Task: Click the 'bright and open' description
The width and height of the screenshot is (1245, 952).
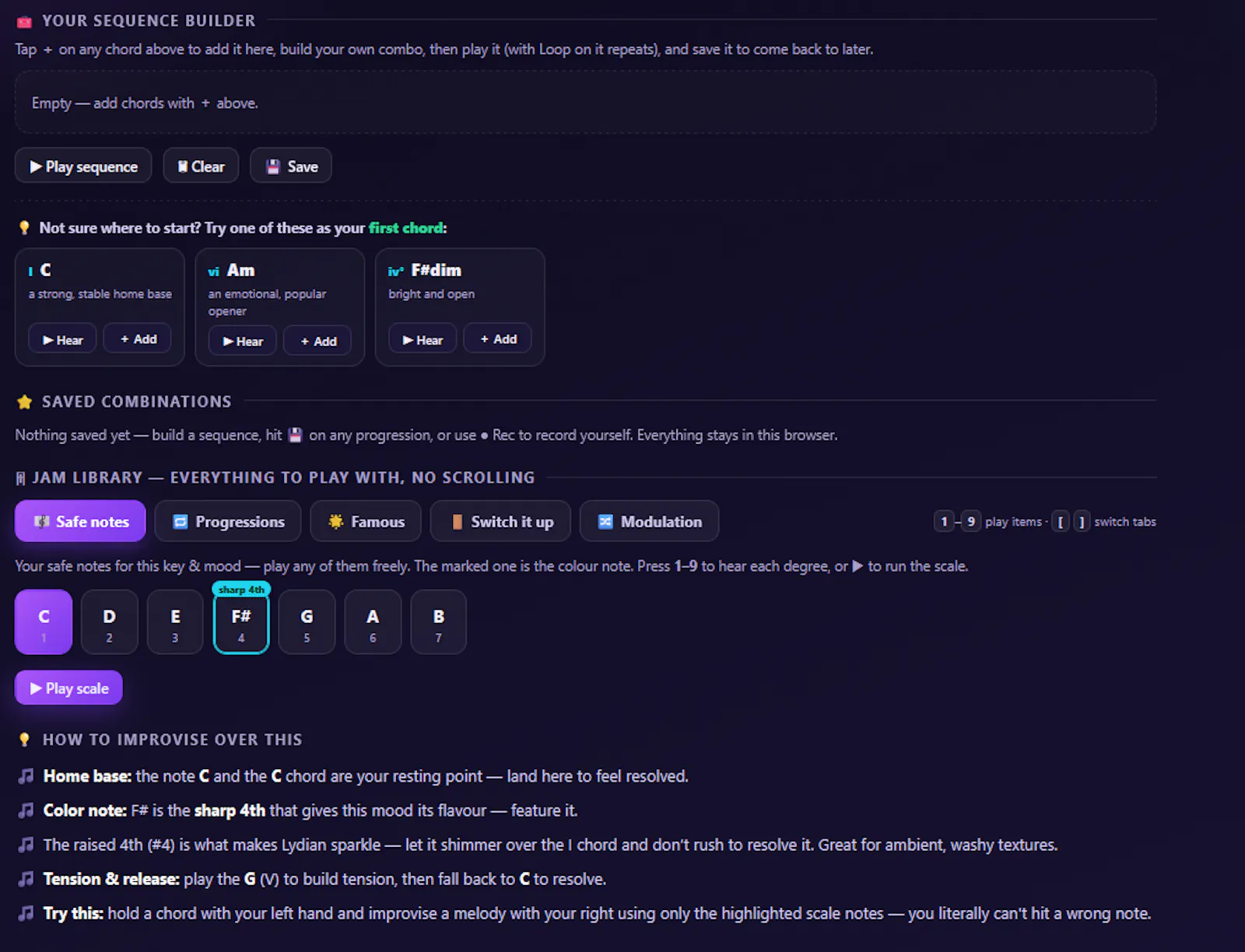Action: point(431,294)
